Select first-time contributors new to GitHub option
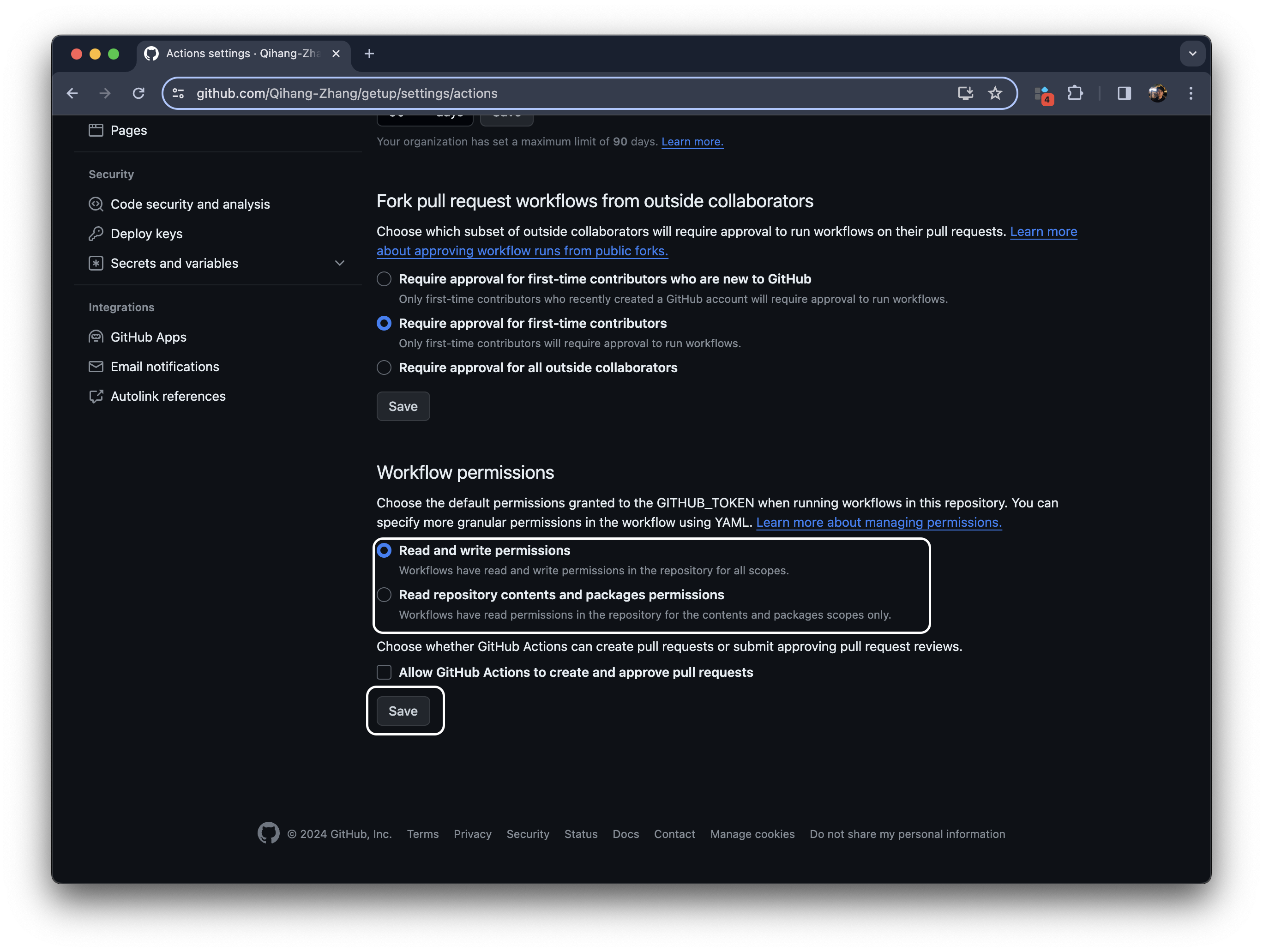Viewport: 1263px width, 952px height. (x=384, y=279)
